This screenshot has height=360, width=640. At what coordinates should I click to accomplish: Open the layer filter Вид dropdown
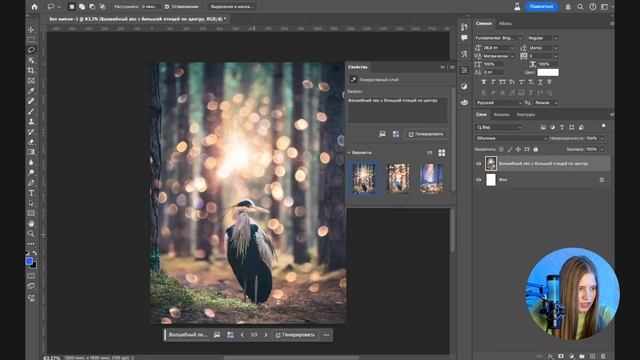[x=499, y=127]
